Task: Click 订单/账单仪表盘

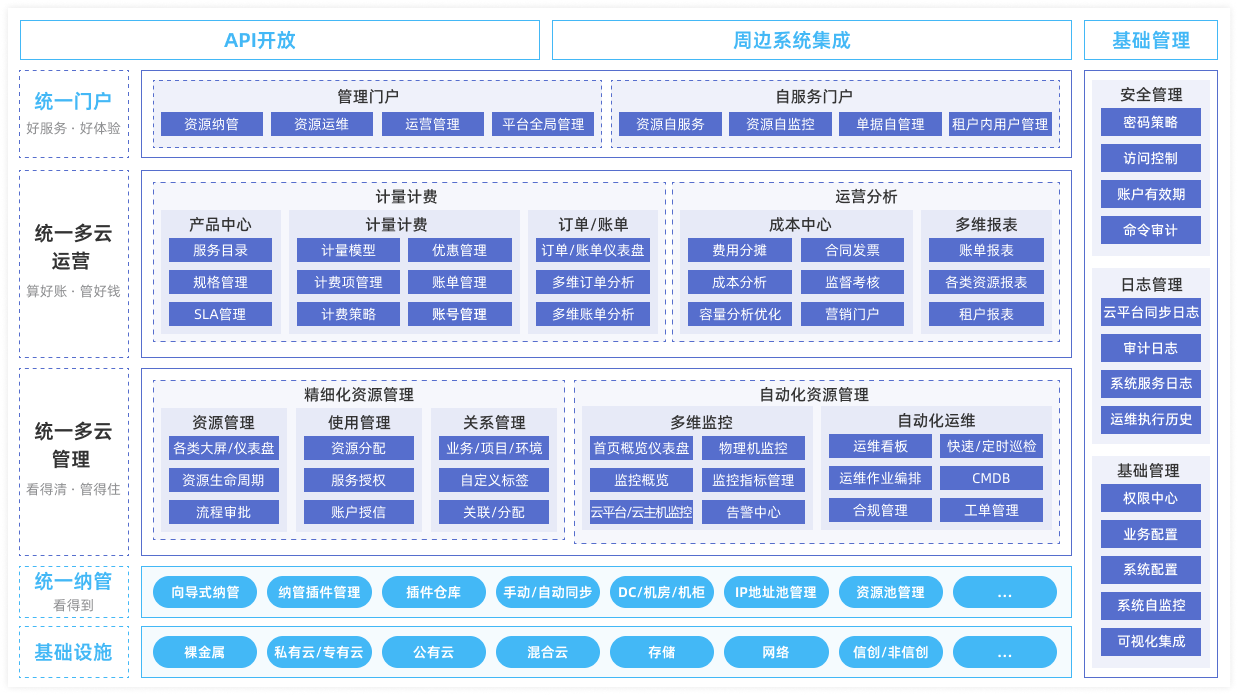Action: (595, 250)
